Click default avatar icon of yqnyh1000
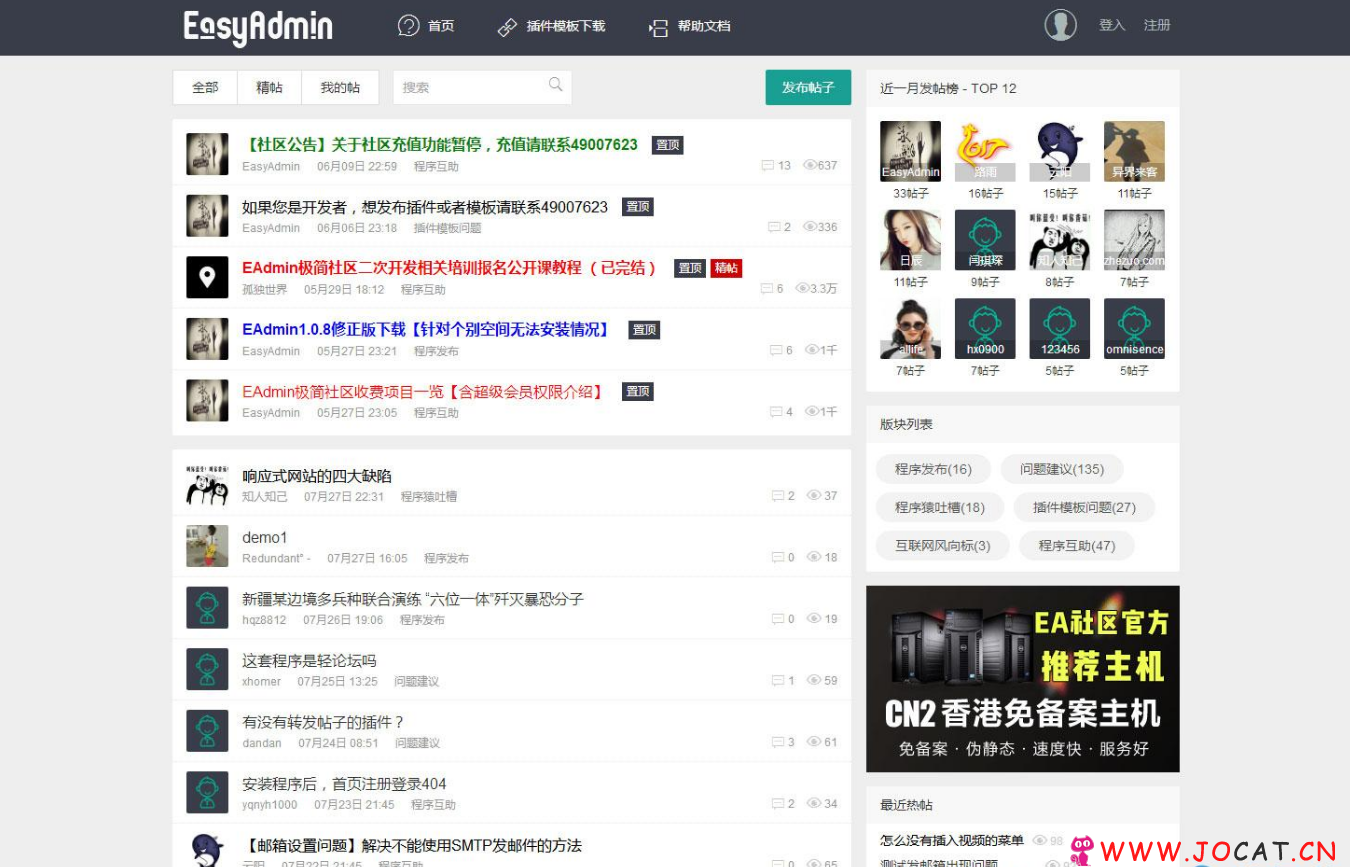This screenshot has height=867, width=1350. click(207, 792)
